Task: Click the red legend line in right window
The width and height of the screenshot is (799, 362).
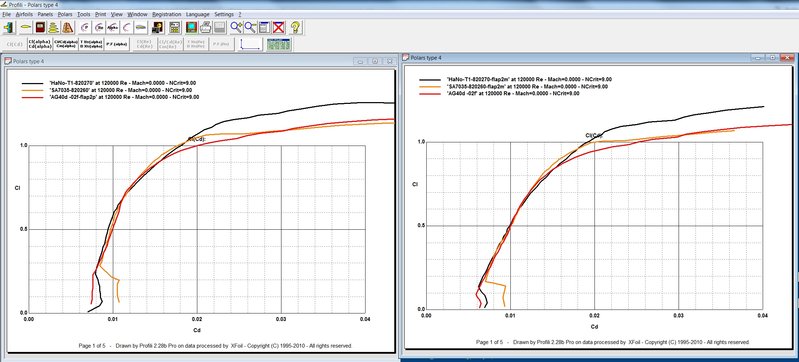Action: 430,94
